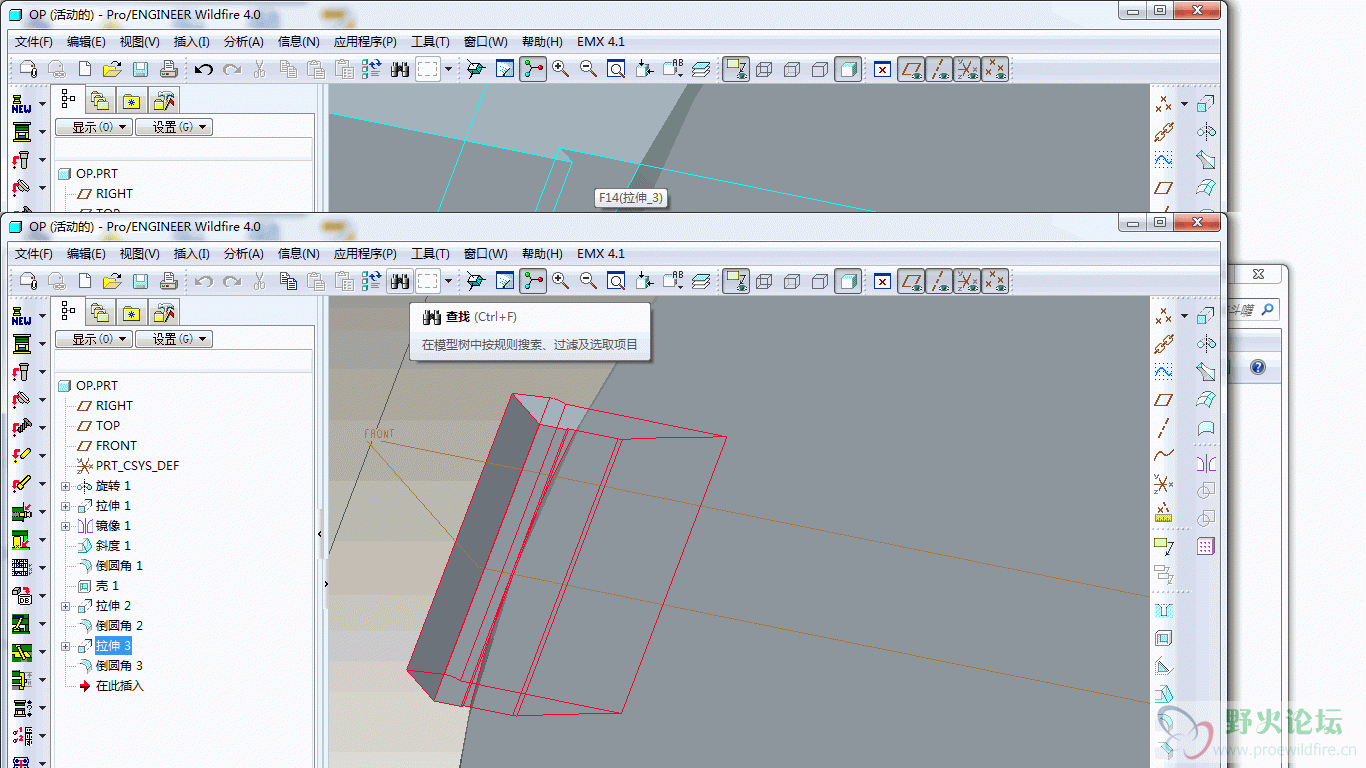Image resolution: width=1366 pixels, height=768 pixels.
Task: Click blue help question-mark icon at right
Action: [x=1258, y=368]
